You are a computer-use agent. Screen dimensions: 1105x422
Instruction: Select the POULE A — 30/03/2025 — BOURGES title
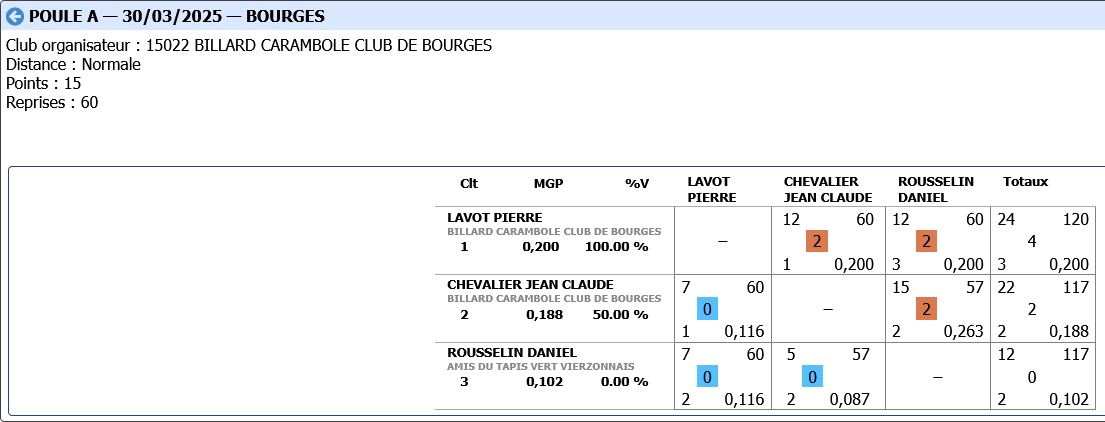click(177, 16)
